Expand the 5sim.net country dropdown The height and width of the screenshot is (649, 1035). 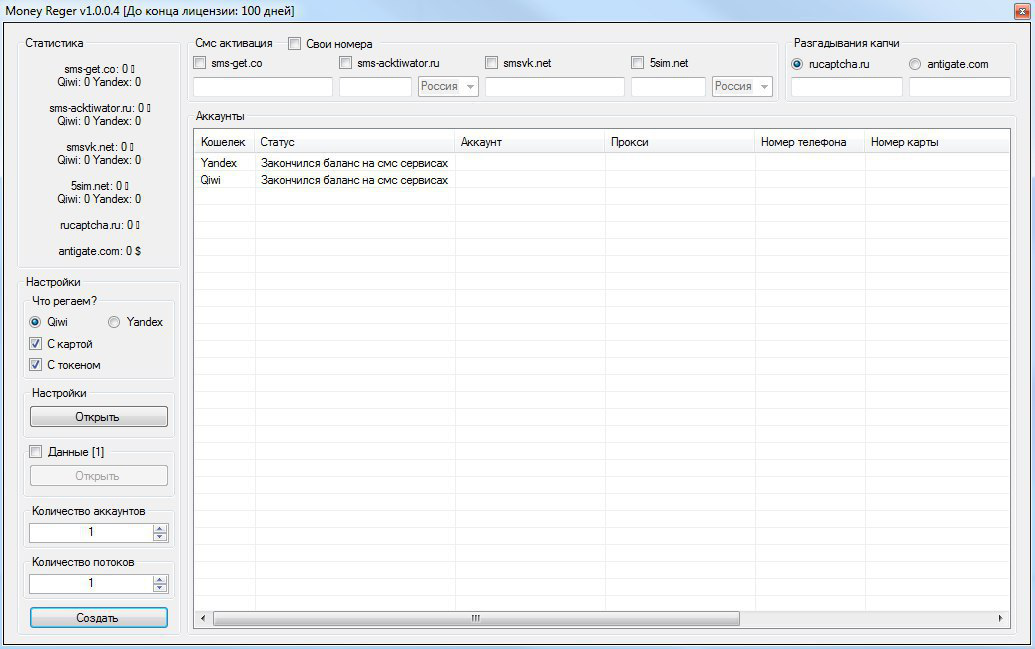tap(742, 87)
